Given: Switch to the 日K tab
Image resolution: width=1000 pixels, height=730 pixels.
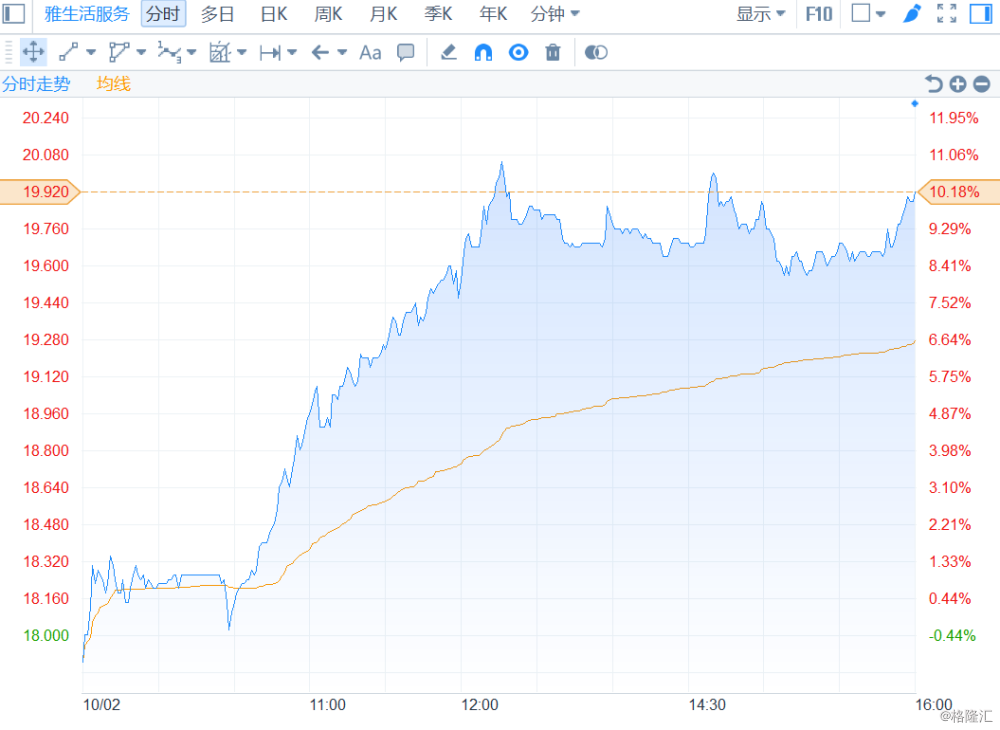Looking at the screenshot, I should click(273, 14).
